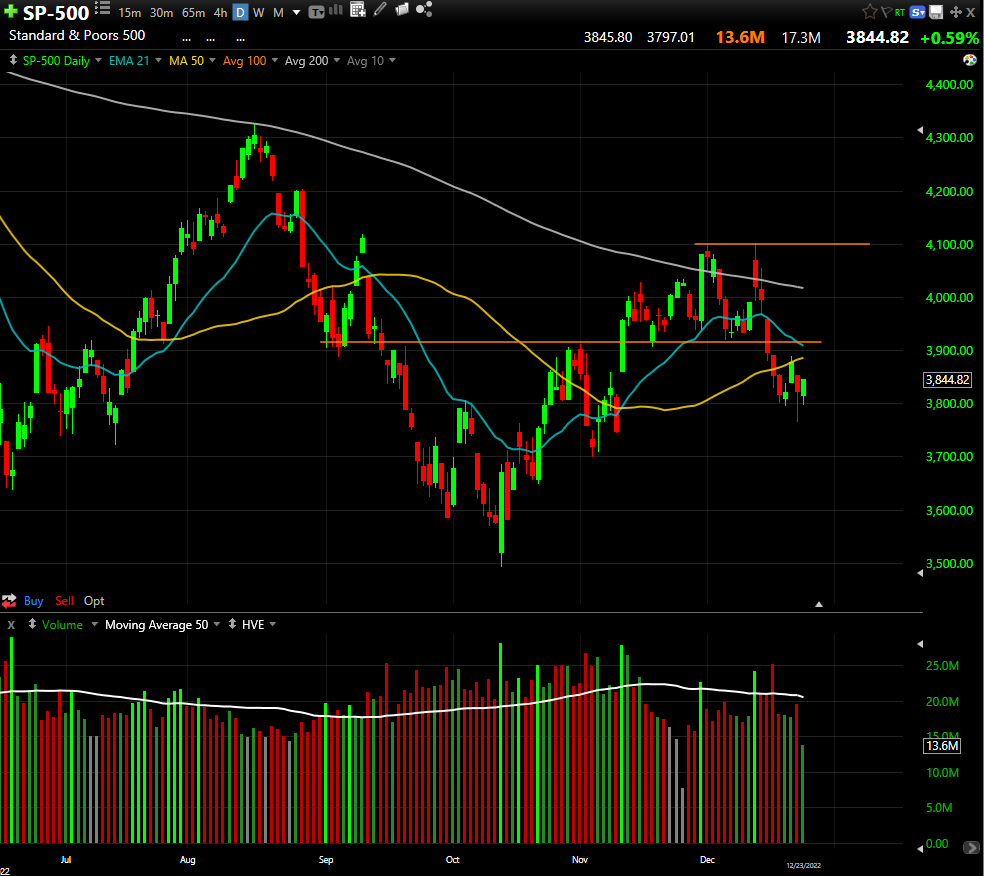Click the 3,844.82 current price marker

pyautogui.click(x=948, y=380)
